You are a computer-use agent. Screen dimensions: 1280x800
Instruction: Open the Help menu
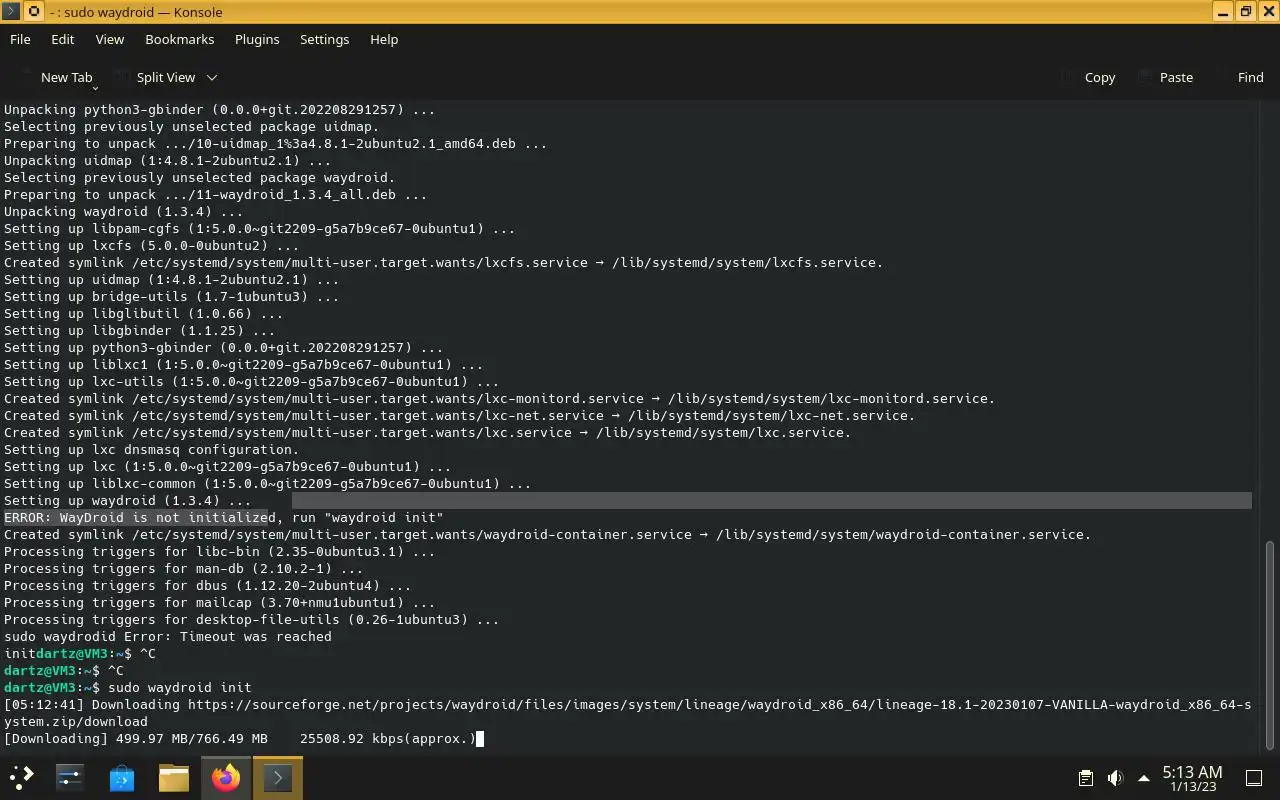coord(384,39)
